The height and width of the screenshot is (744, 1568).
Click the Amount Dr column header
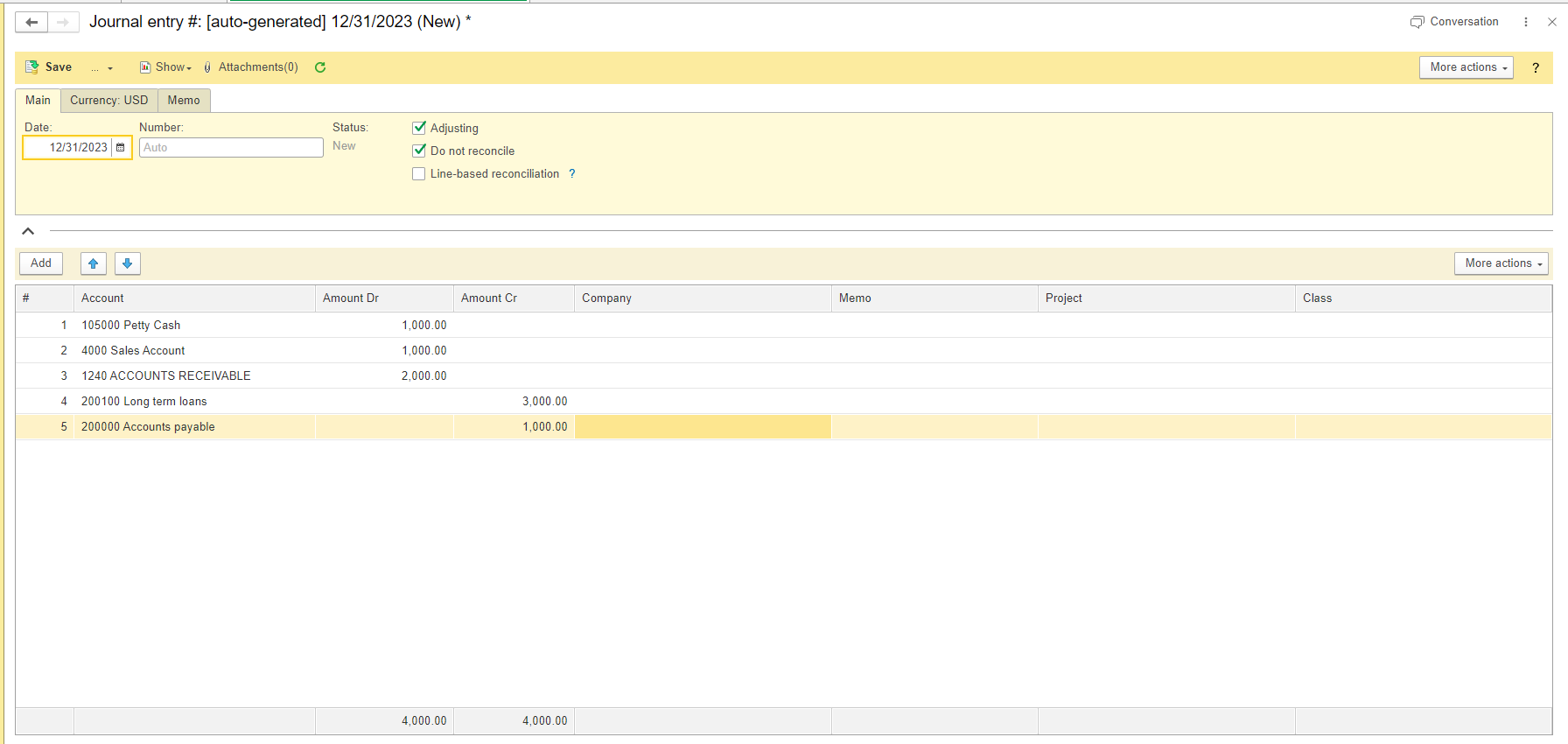tap(384, 298)
